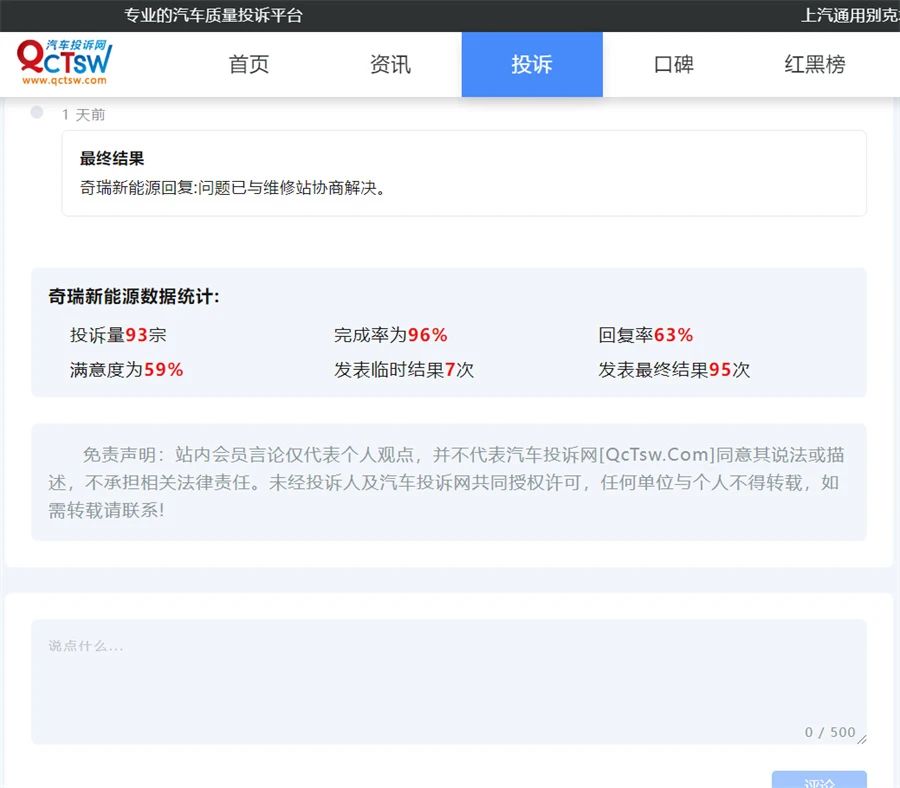Click the 0 / 500 character counter
This screenshot has width=900, height=788.
pos(829,732)
